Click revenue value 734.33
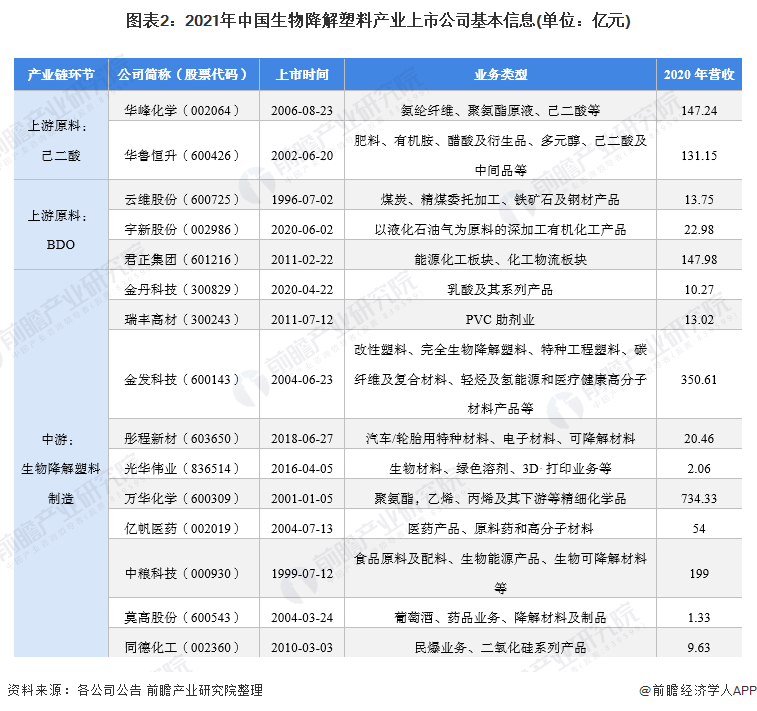The width and height of the screenshot is (757, 711). [699, 498]
